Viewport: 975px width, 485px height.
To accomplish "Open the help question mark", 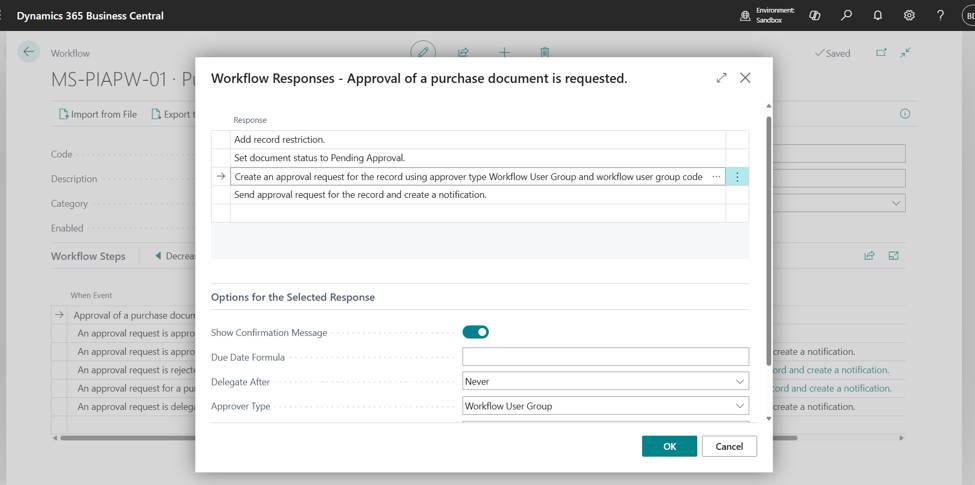I will (941, 16).
